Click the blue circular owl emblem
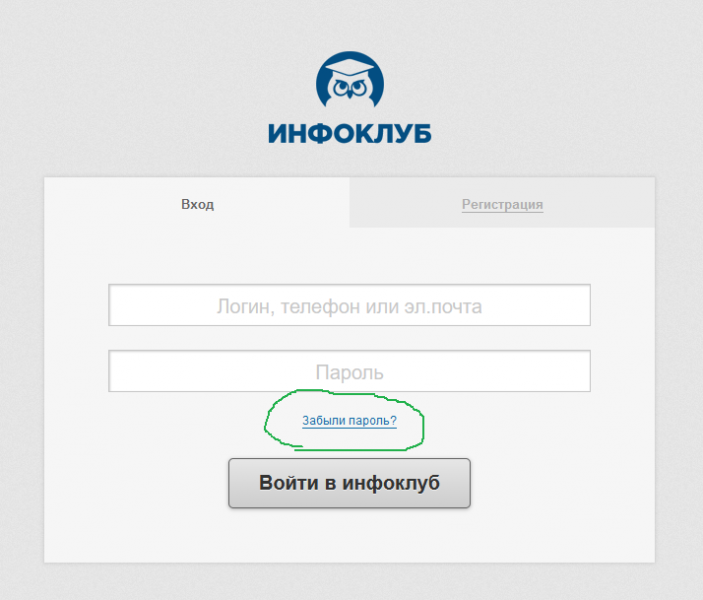This screenshot has height=600, width=703. [350, 80]
